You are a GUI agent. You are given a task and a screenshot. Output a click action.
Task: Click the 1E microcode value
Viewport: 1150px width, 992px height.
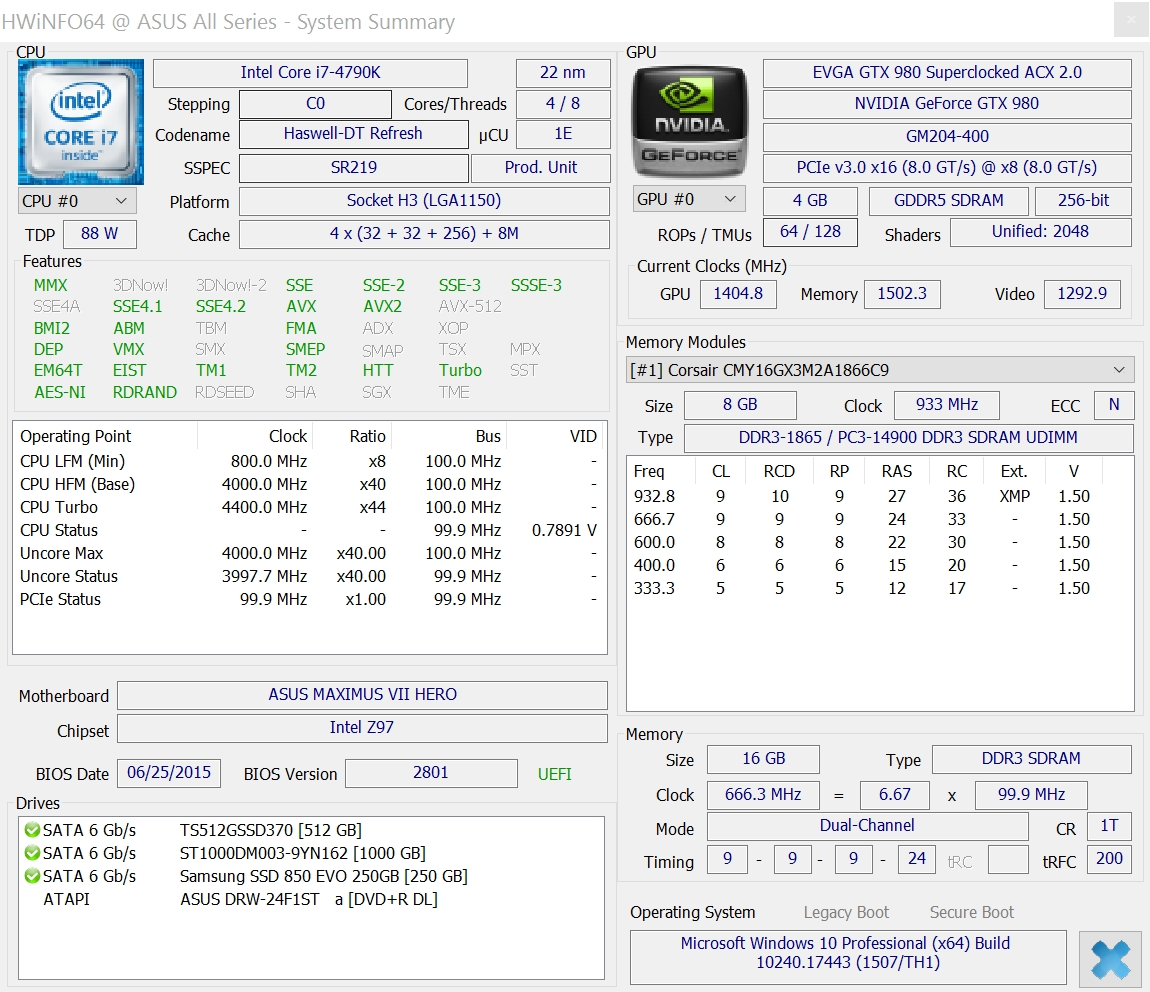tap(563, 133)
